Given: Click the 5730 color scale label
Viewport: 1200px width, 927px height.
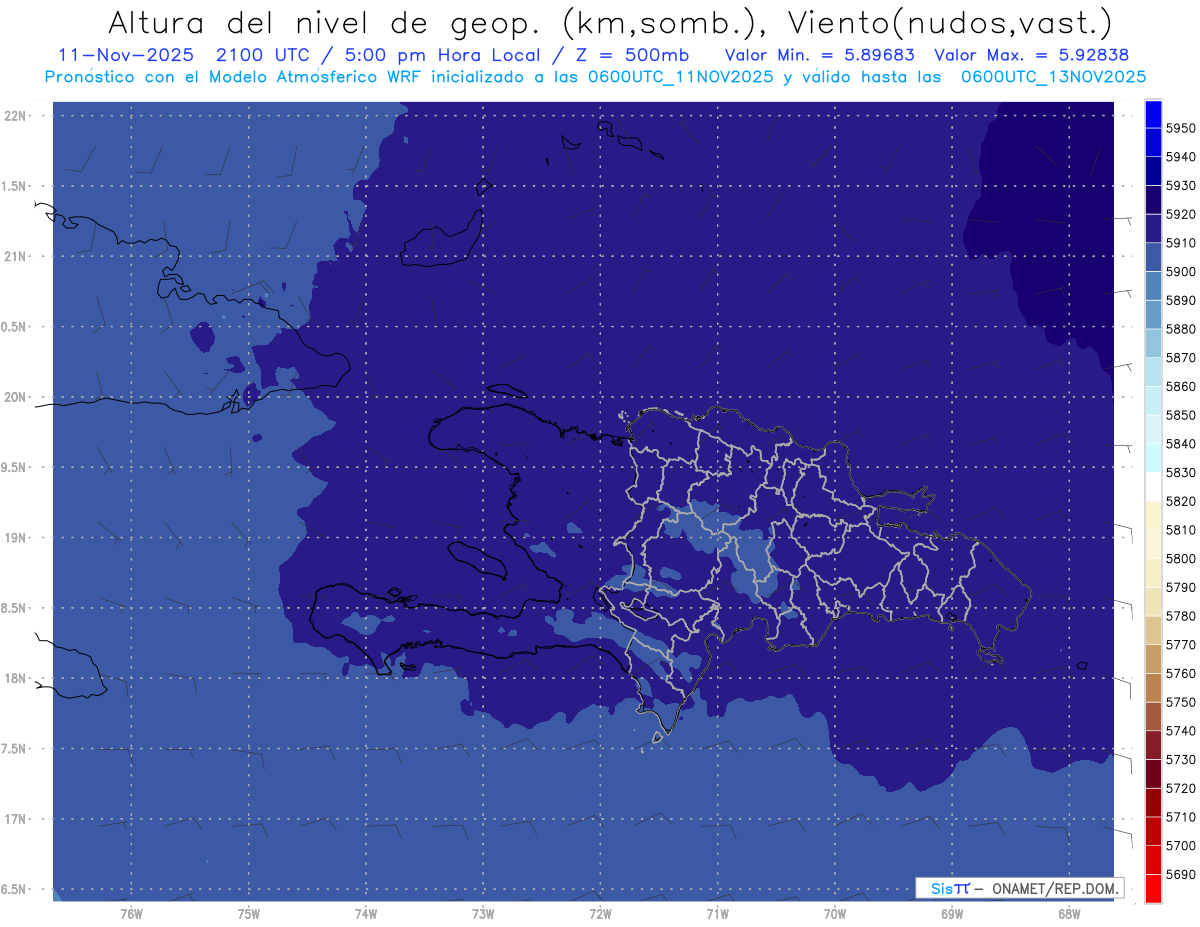Looking at the screenshot, I should (x=1180, y=759).
